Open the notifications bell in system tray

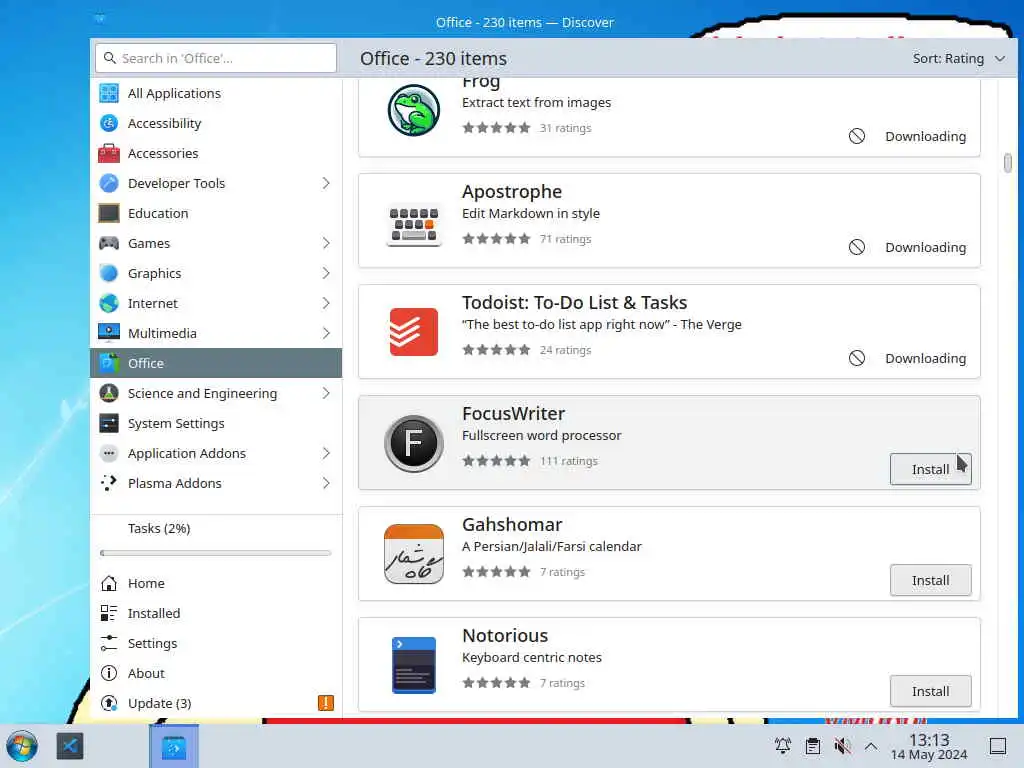coord(782,745)
